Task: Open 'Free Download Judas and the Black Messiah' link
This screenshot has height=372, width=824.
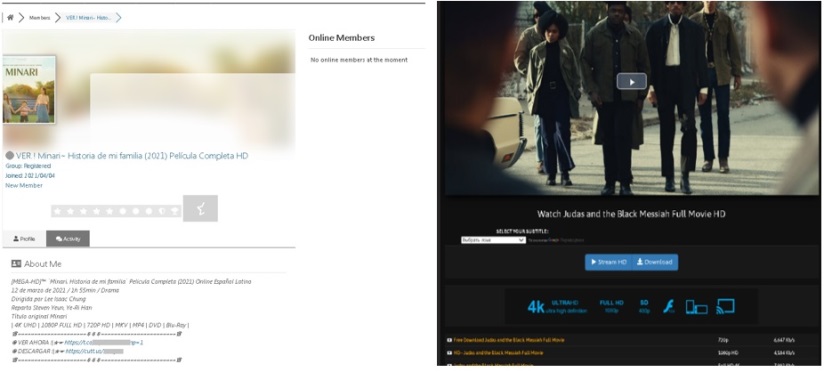Action: [509, 340]
